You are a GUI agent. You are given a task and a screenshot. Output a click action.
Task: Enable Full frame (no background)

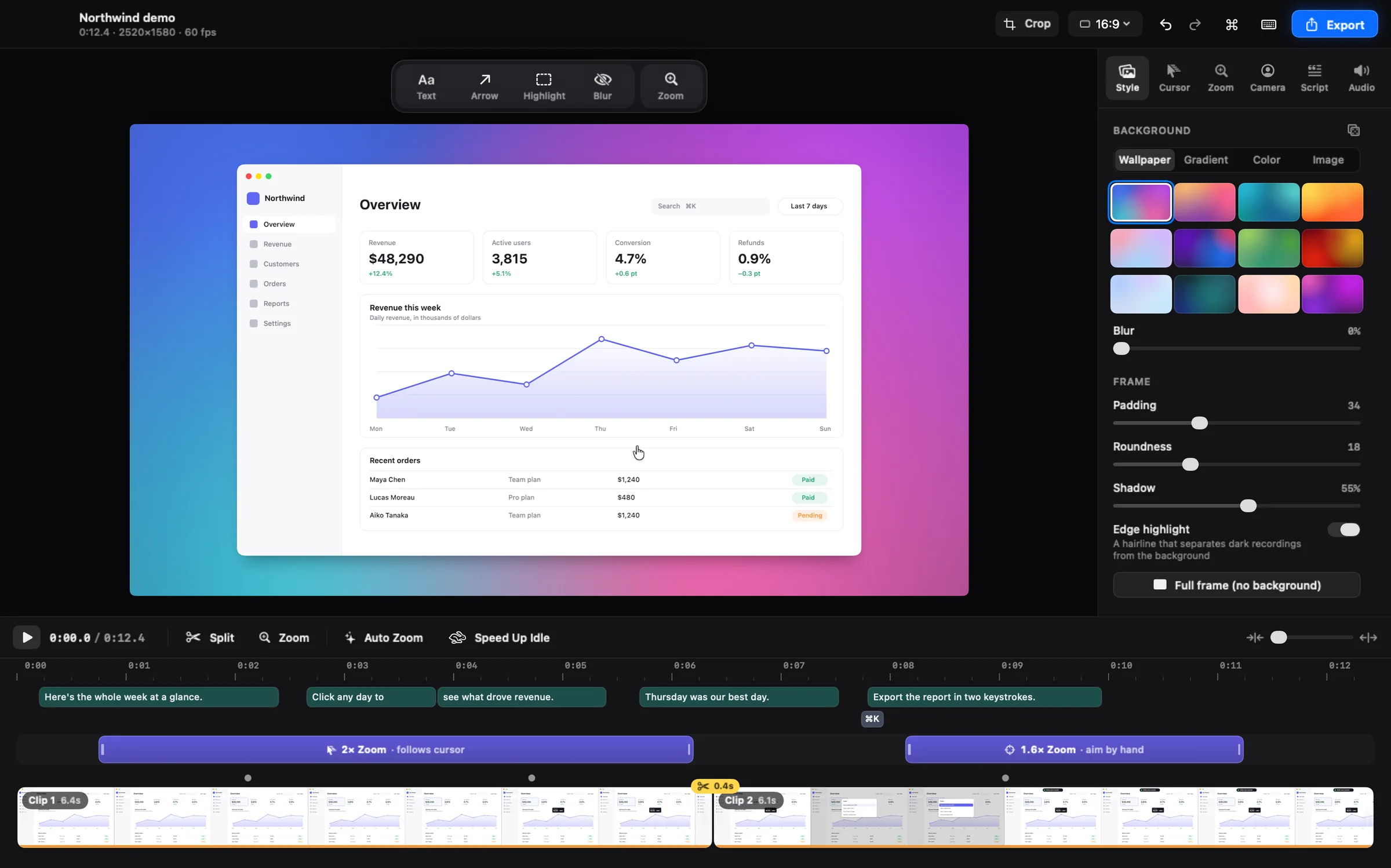point(1236,585)
